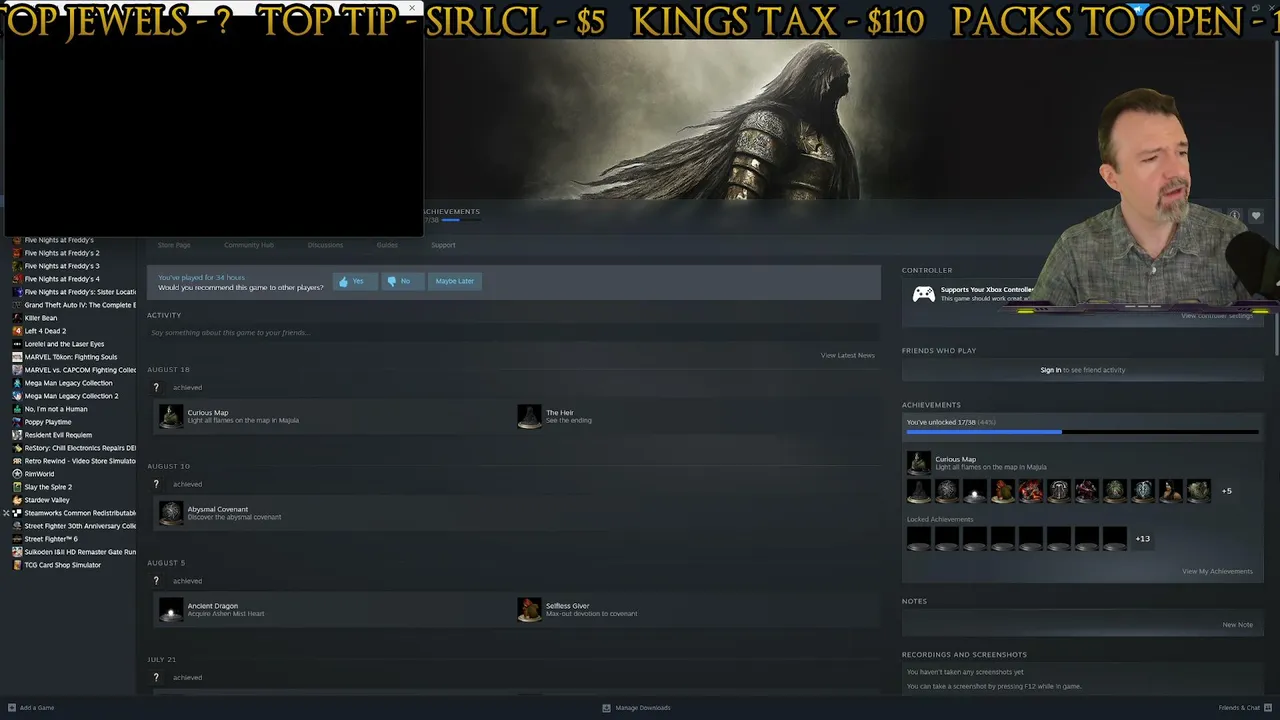Click 'You've played for 34 hours' text
1280x720 pixels.
201,277
